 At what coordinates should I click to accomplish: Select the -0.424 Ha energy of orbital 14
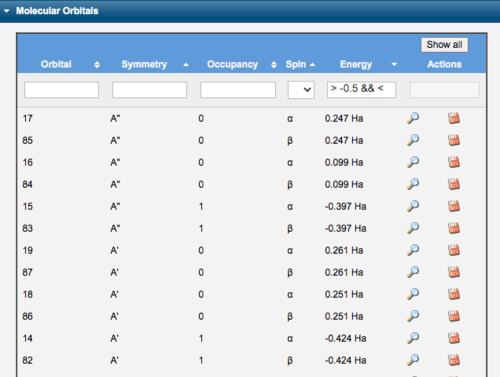[x=345, y=338]
